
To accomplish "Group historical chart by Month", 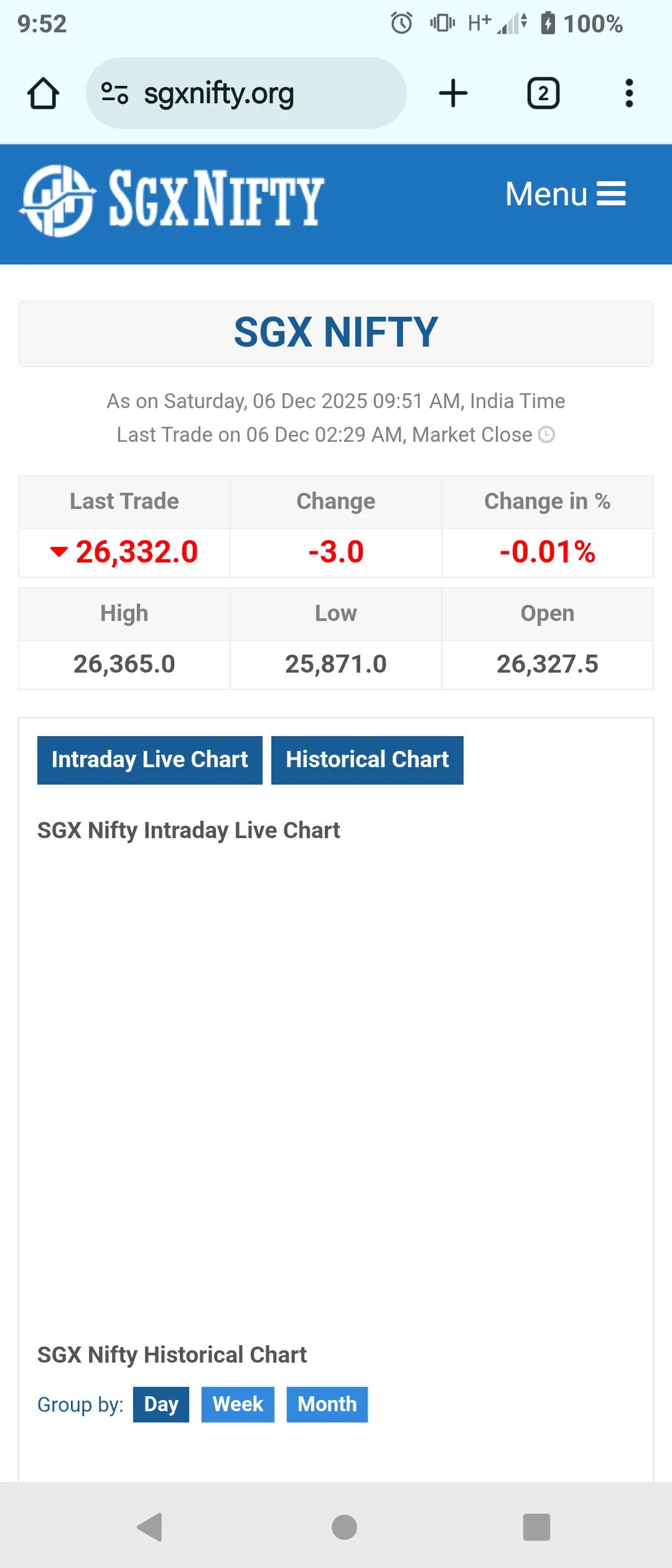I will tap(327, 1404).
